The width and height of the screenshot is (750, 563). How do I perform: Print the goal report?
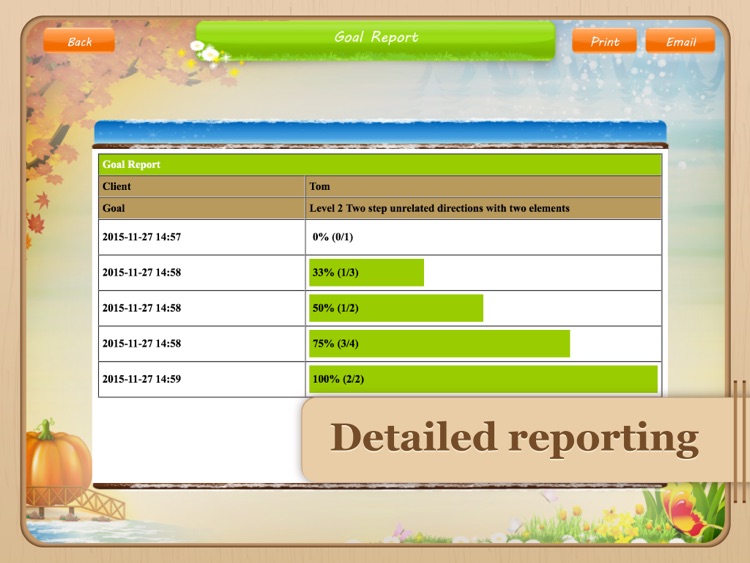pyautogui.click(x=604, y=40)
